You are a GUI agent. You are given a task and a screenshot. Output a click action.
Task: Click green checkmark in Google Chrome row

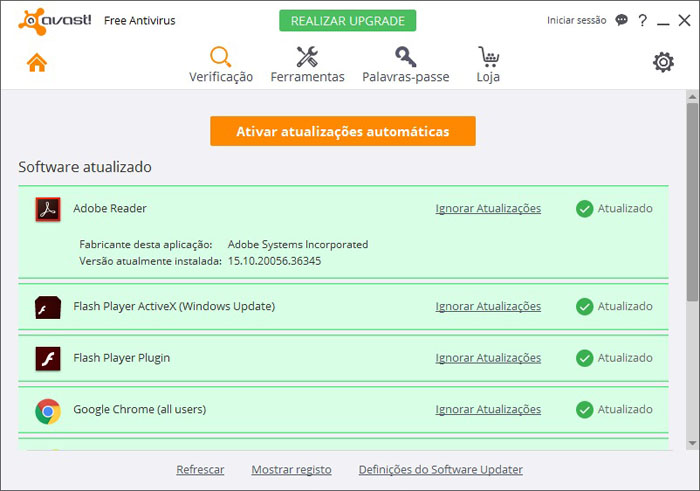[x=584, y=410]
